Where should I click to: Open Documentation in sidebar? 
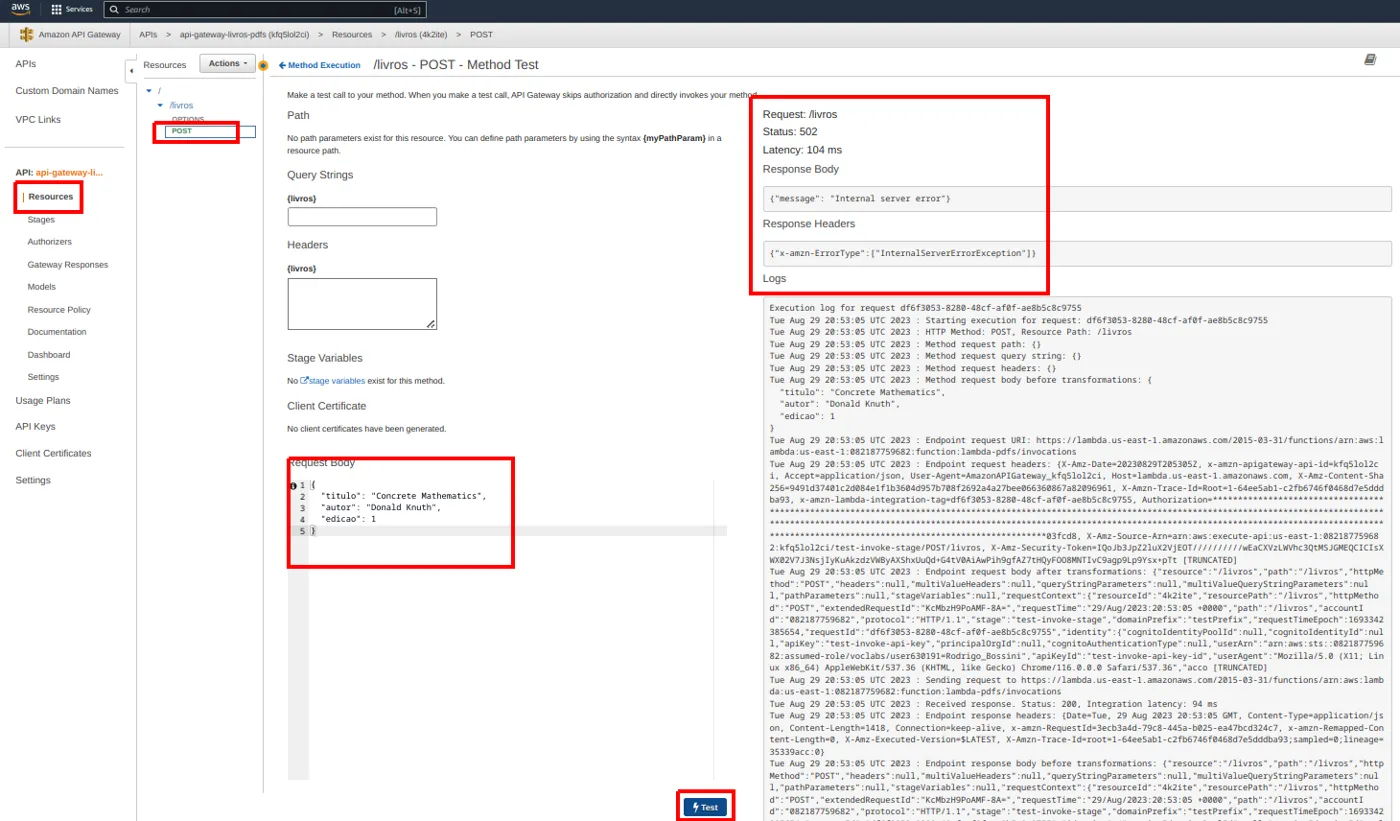click(x=57, y=332)
